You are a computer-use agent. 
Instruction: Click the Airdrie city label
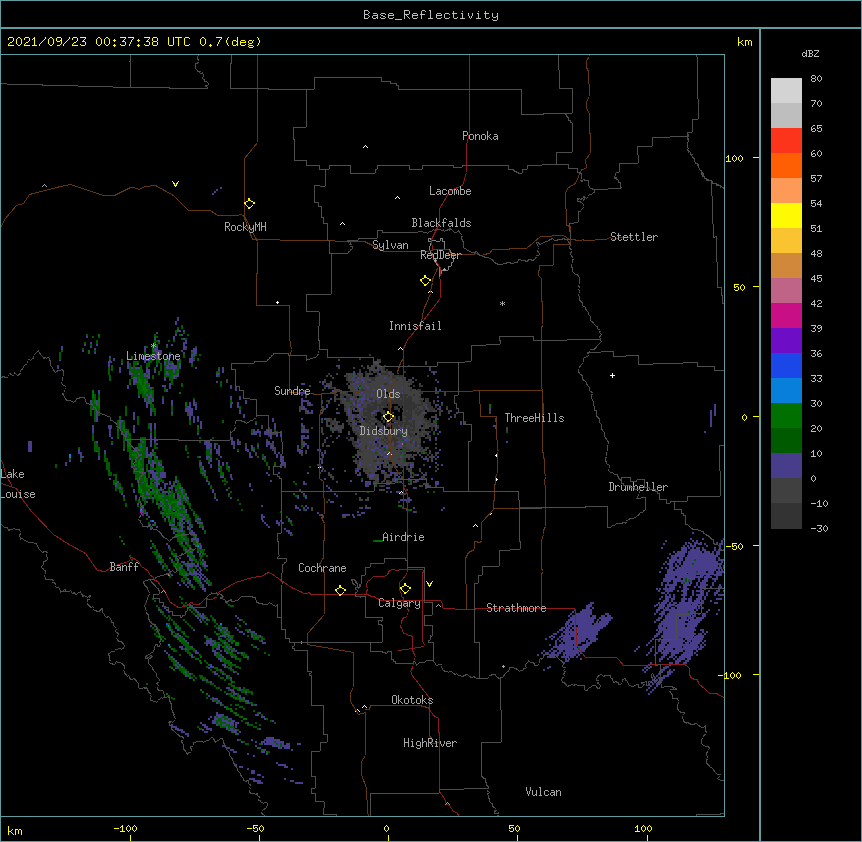403,537
